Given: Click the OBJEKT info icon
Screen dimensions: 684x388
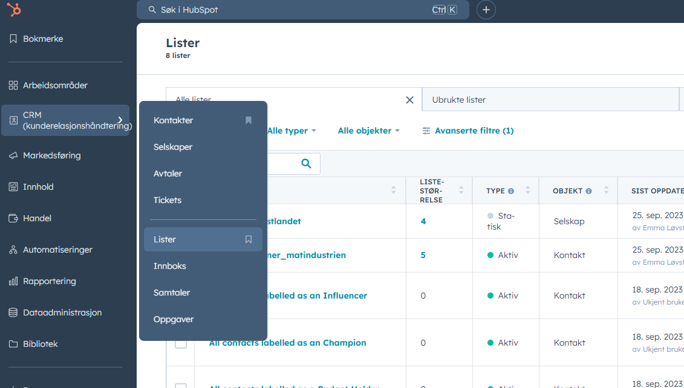Looking at the screenshot, I should [x=588, y=191].
